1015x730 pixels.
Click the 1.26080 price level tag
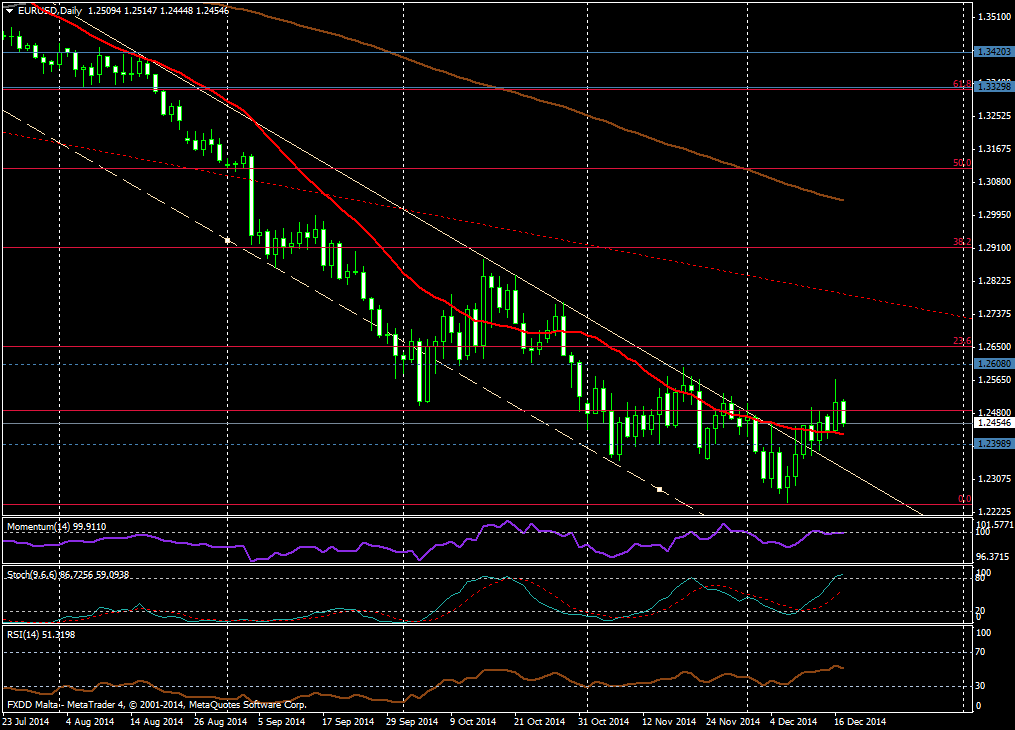tap(994, 364)
